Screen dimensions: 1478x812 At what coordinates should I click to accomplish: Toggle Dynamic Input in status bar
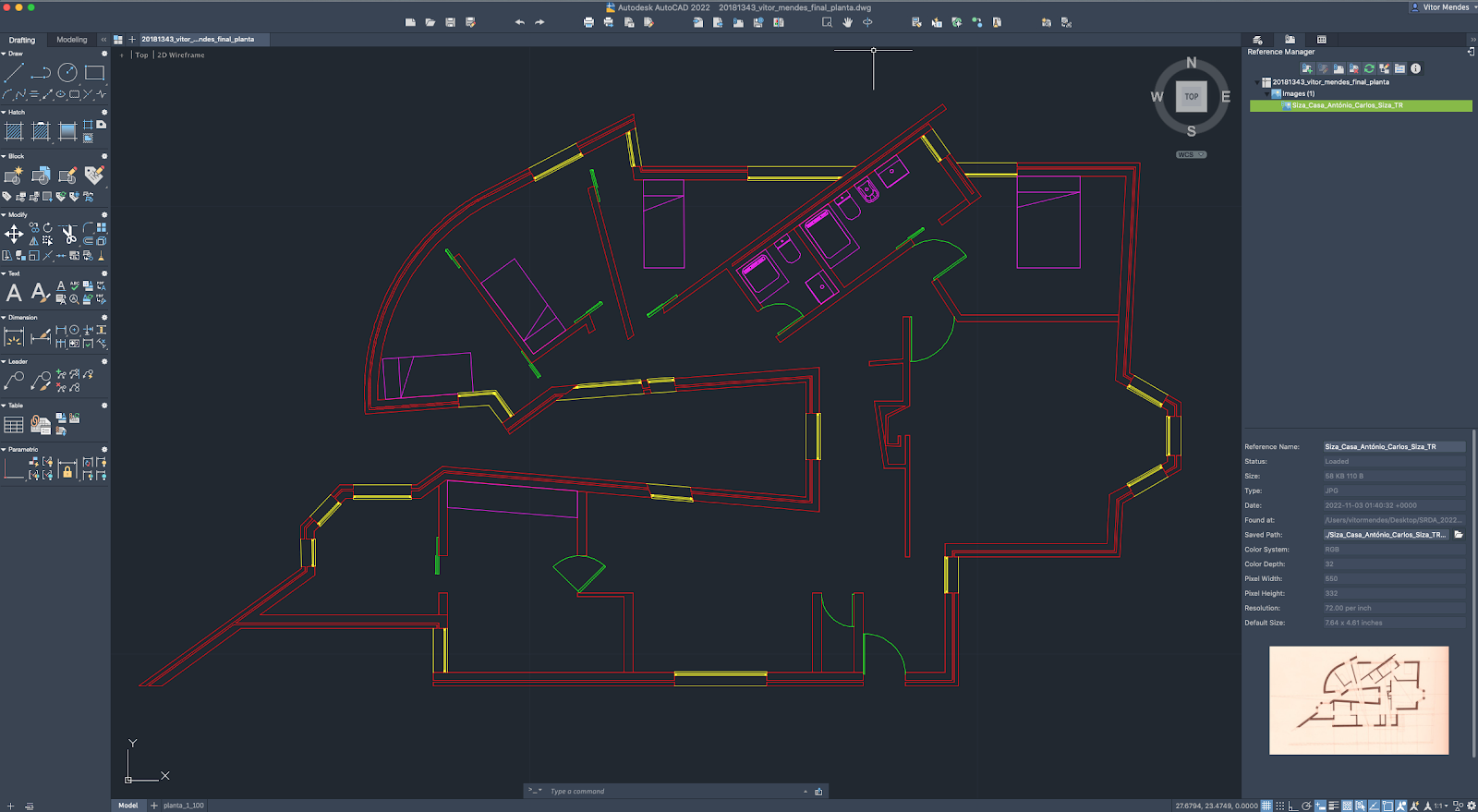[x=1320, y=806]
